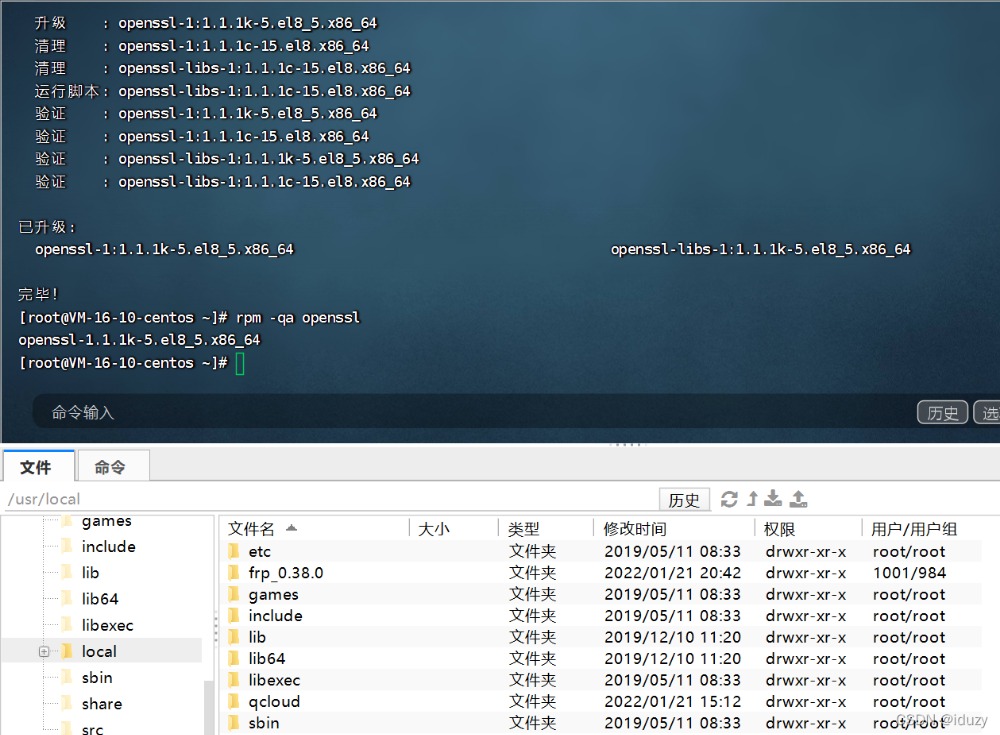
Task: Sort files by 大小 column
Action: point(434,529)
